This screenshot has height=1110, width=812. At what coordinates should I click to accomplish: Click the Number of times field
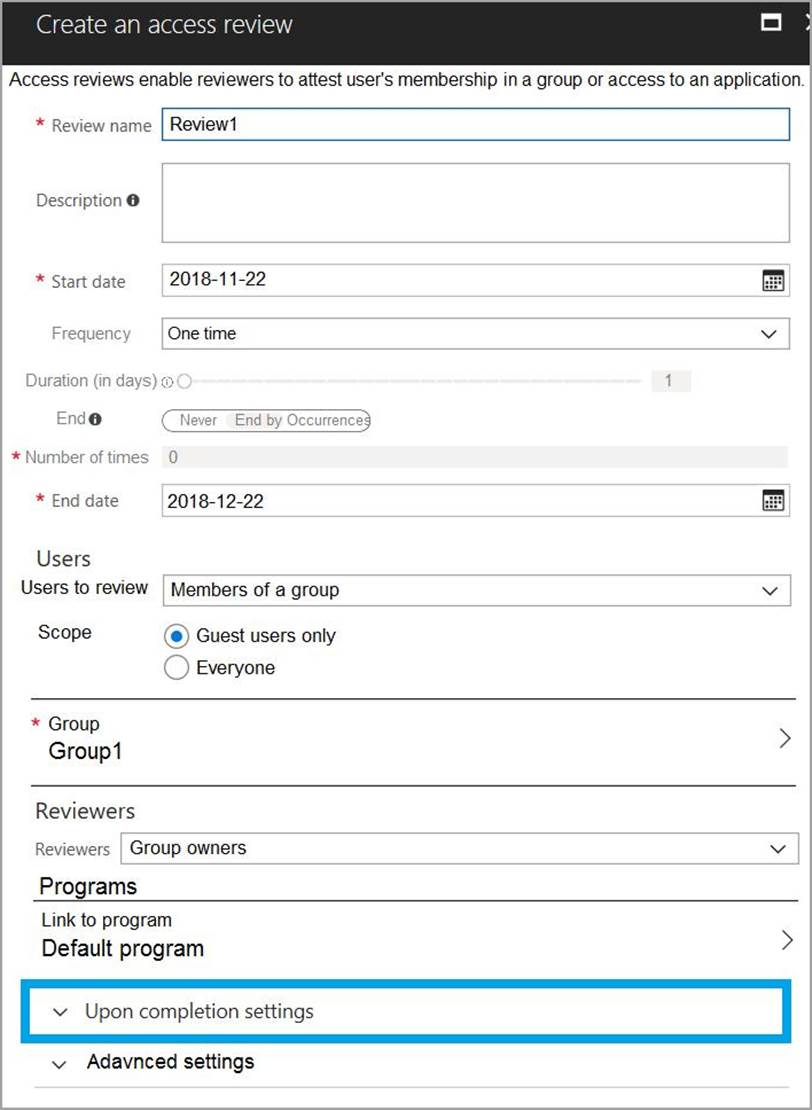[475, 458]
